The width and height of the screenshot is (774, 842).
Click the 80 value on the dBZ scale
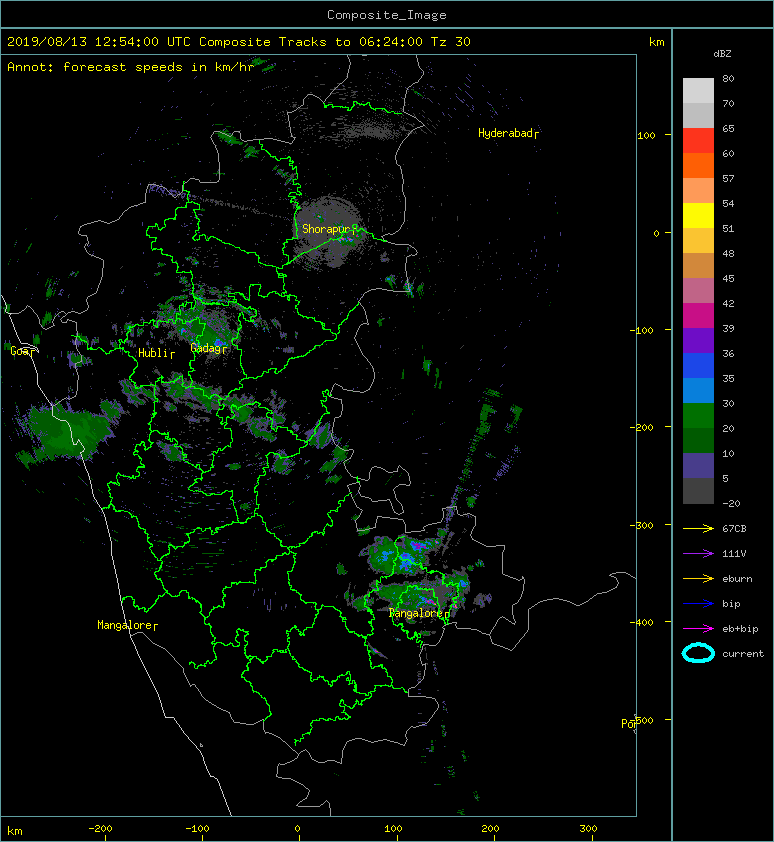pyautogui.click(x=728, y=78)
